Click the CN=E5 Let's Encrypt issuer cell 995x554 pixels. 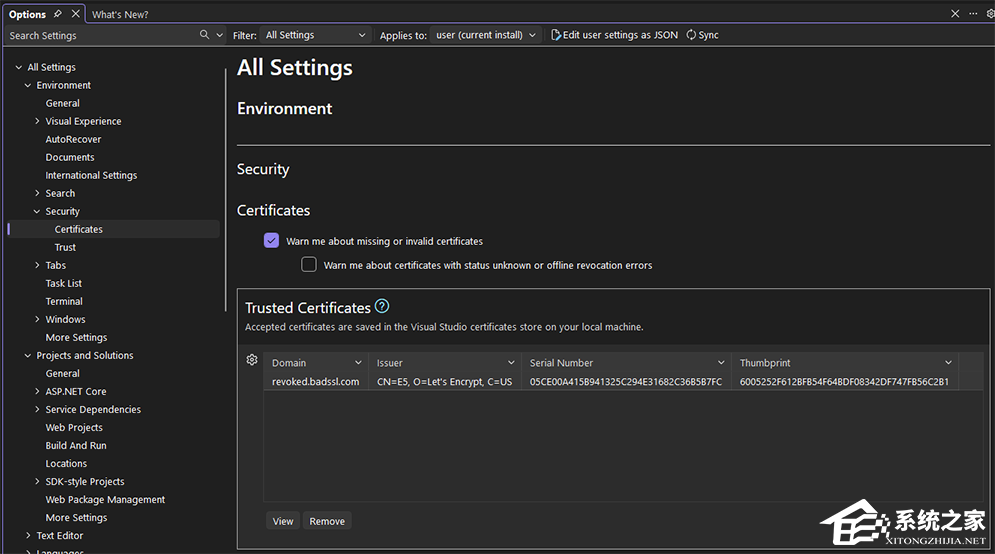(x=444, y=381)
